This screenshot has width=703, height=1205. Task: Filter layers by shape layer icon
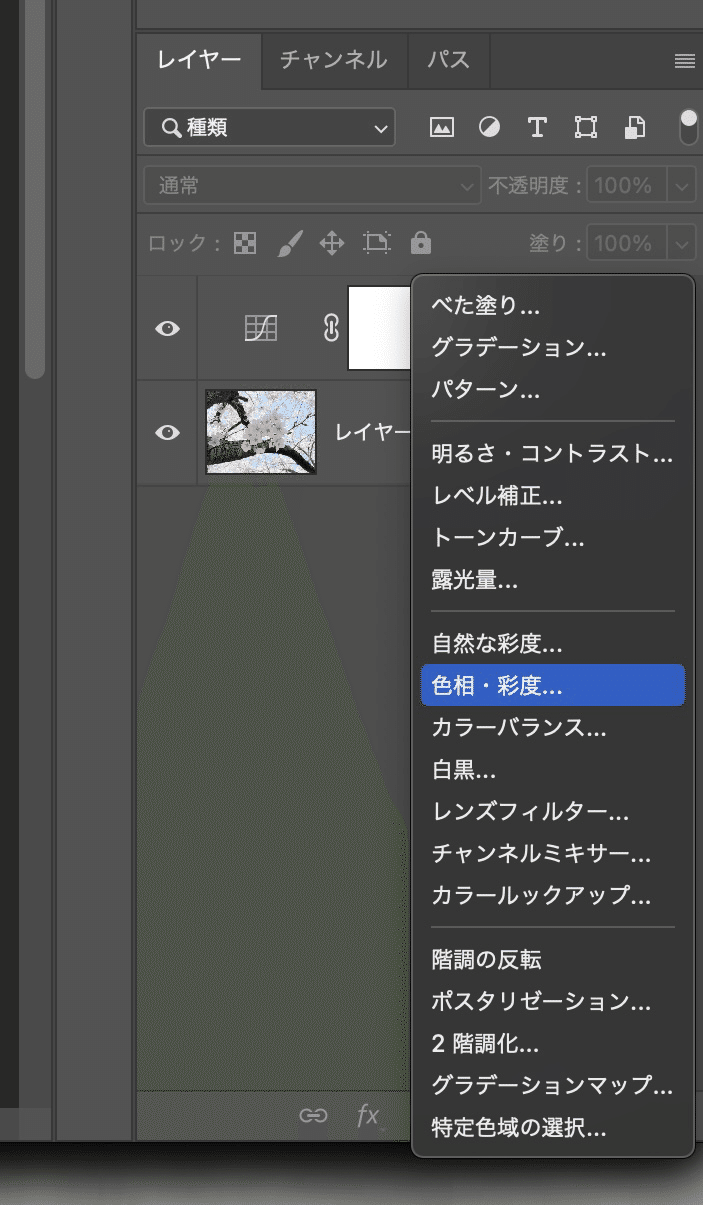[x=585, y=128]
